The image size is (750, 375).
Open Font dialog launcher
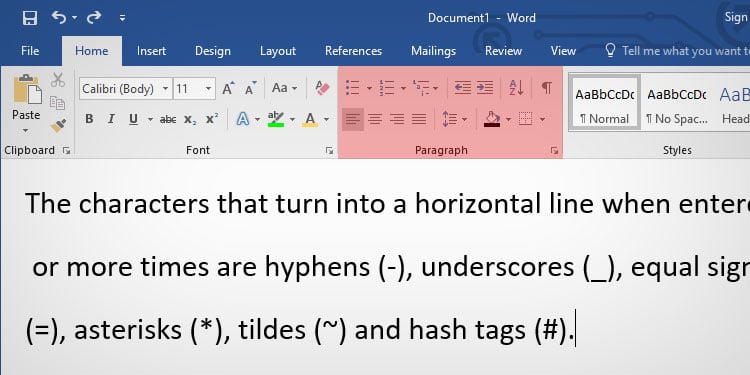[329, 151]
